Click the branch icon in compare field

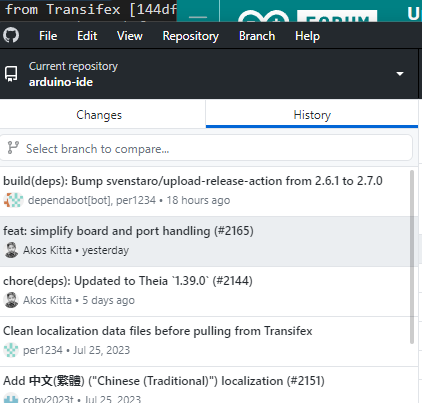click(13, 148)
